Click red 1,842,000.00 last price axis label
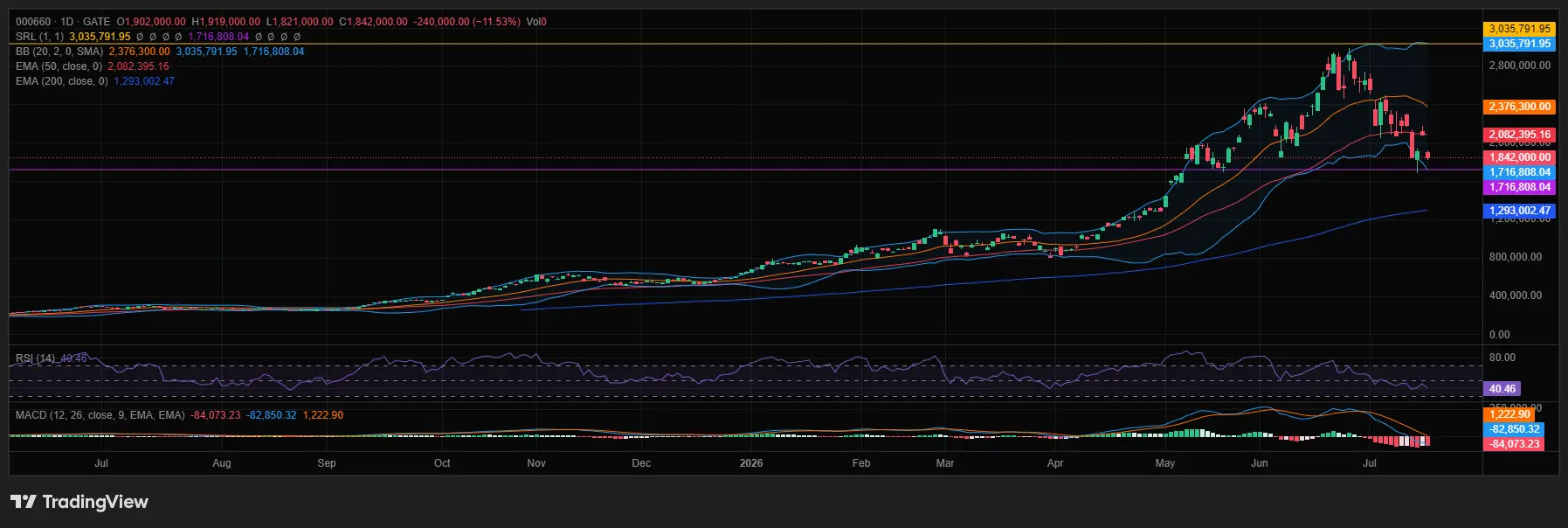 [1519, 157]
